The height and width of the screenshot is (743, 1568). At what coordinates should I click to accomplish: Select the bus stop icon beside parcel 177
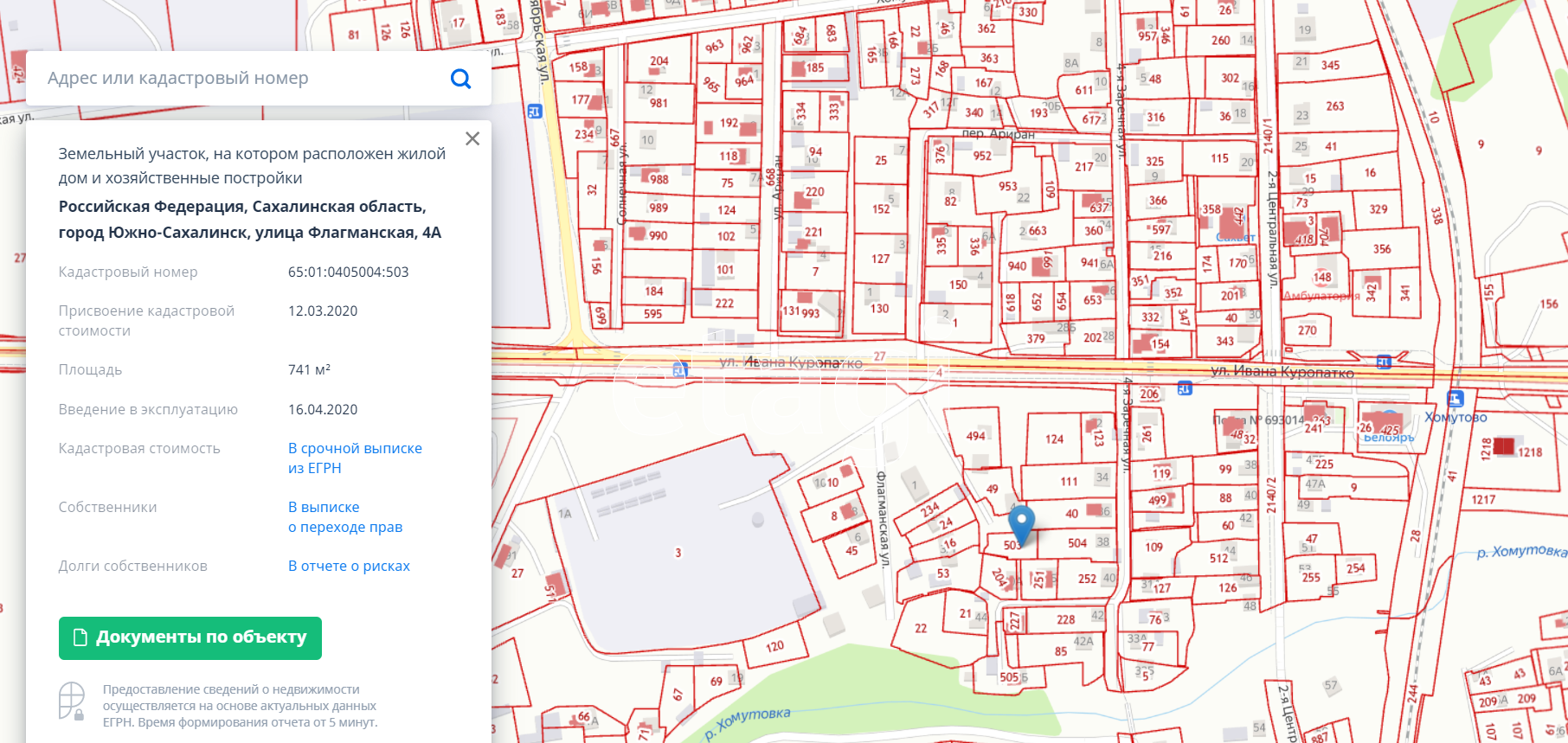pyautogui.click(x=534, y=112)
